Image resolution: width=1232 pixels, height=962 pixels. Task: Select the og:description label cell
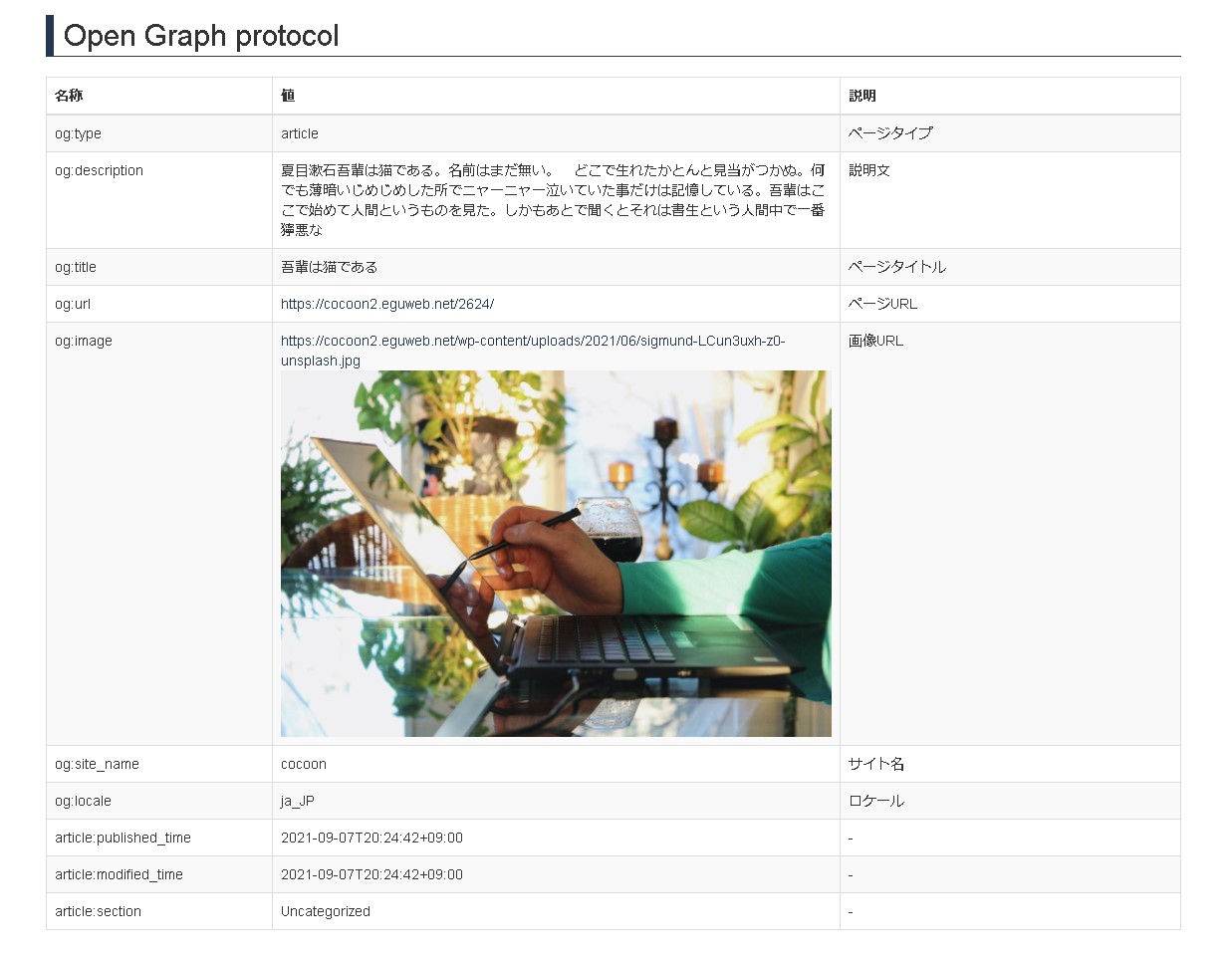[x=102, y=170]
